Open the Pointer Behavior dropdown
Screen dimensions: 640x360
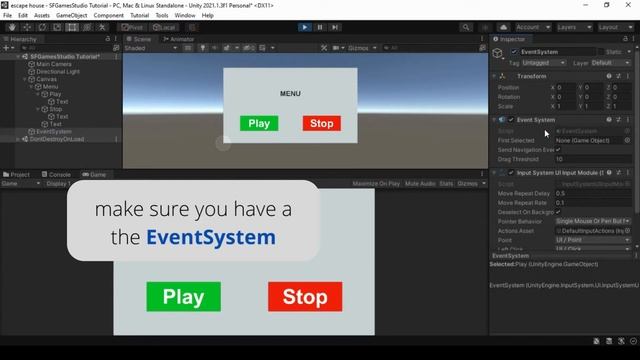(593, 221)
